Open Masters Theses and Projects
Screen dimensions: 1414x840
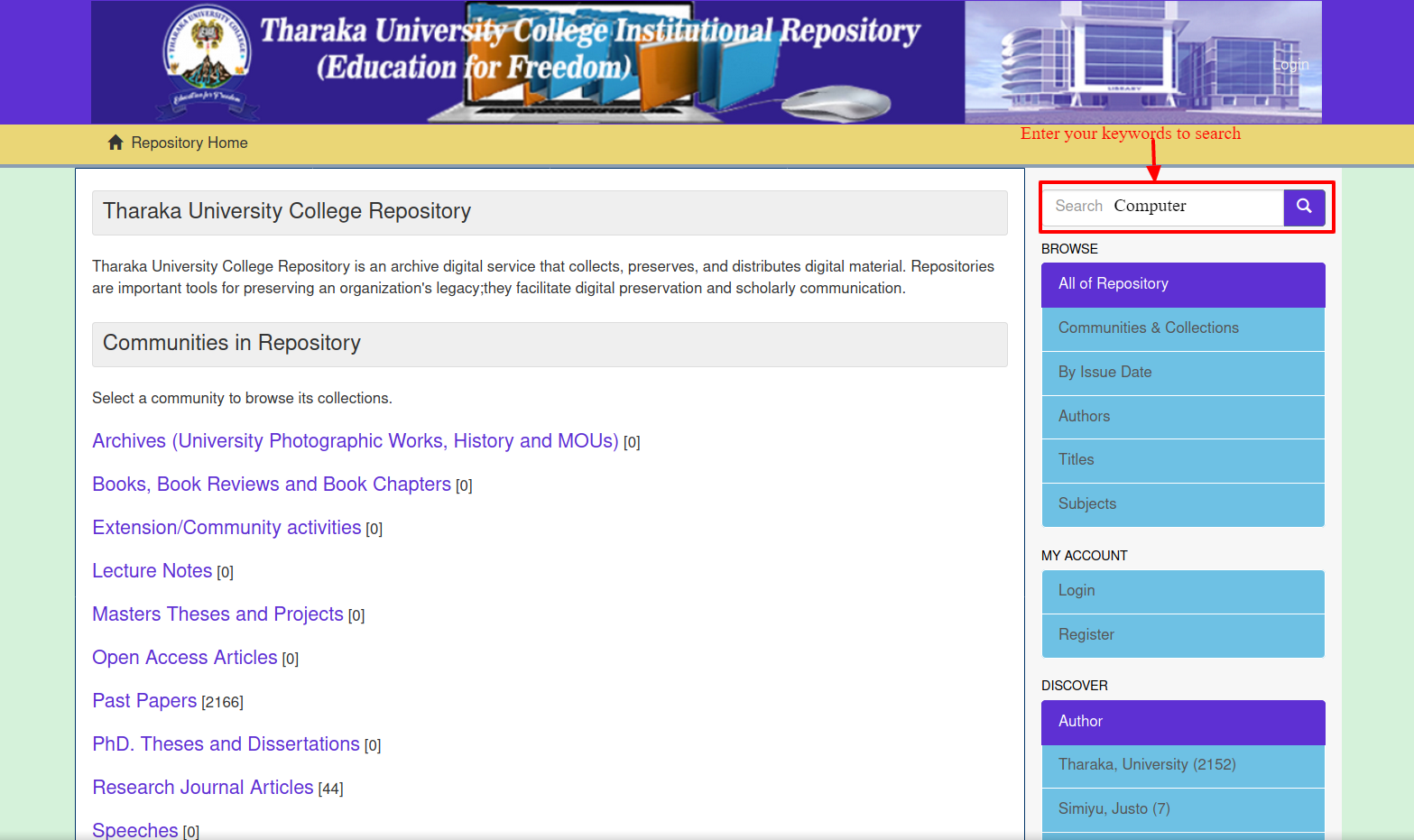point(217,614)
